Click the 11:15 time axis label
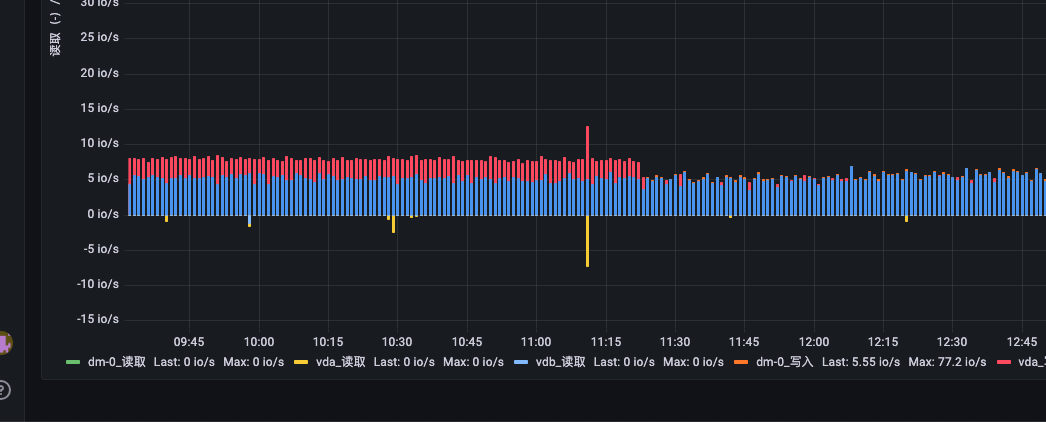 (606, 342)
